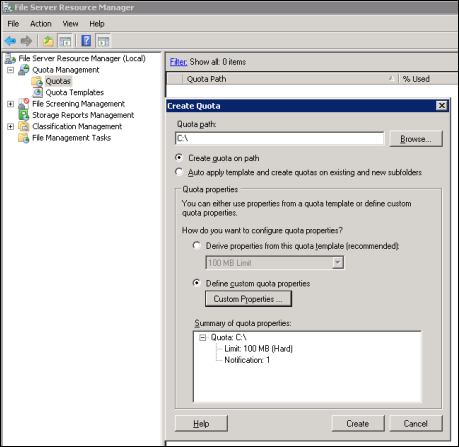Screen dimensions: 459x447
Task: Open the Storage Reports Management node
Action: [83, 115]
